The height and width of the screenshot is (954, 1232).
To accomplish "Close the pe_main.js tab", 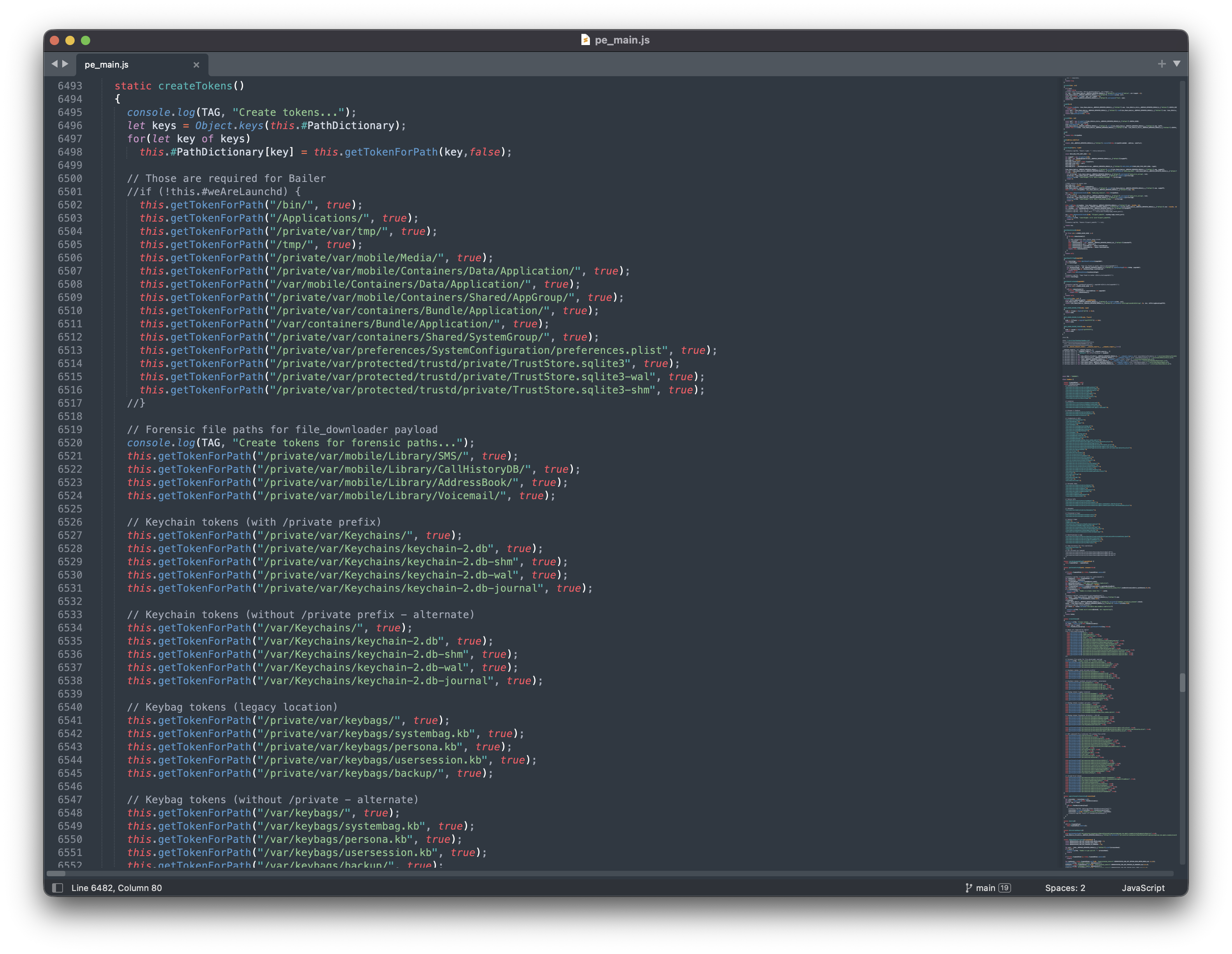I will [196, 65].
